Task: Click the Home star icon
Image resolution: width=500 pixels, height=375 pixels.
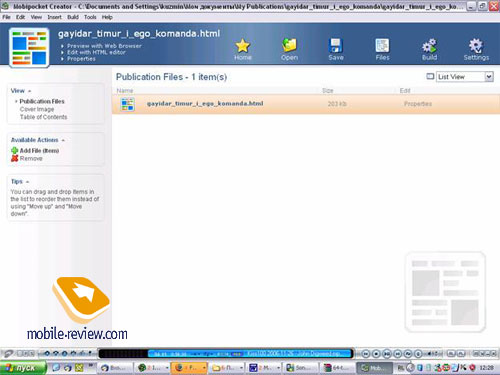Action: 242,46
